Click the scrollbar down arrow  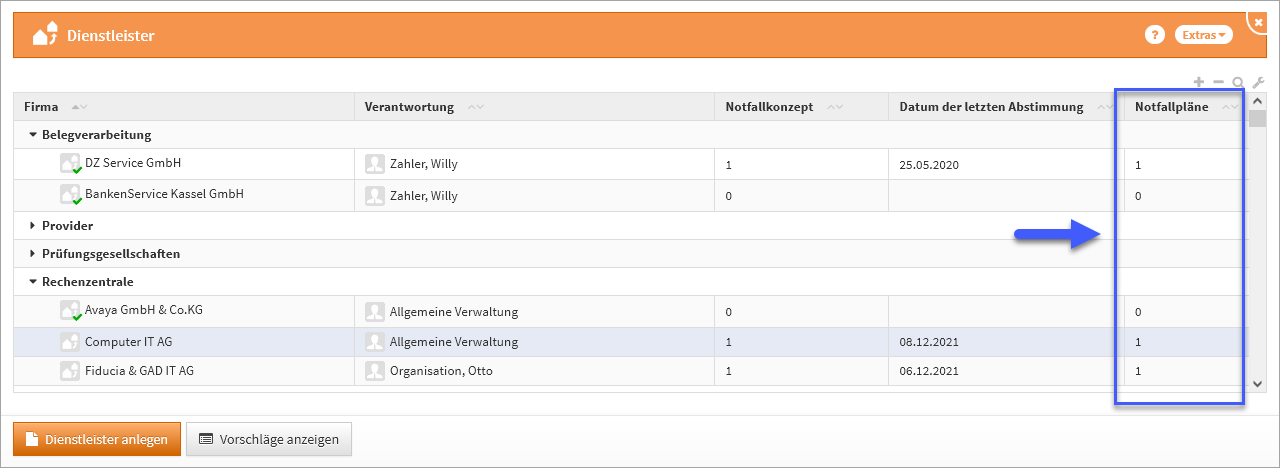[x=1258, y=382]
